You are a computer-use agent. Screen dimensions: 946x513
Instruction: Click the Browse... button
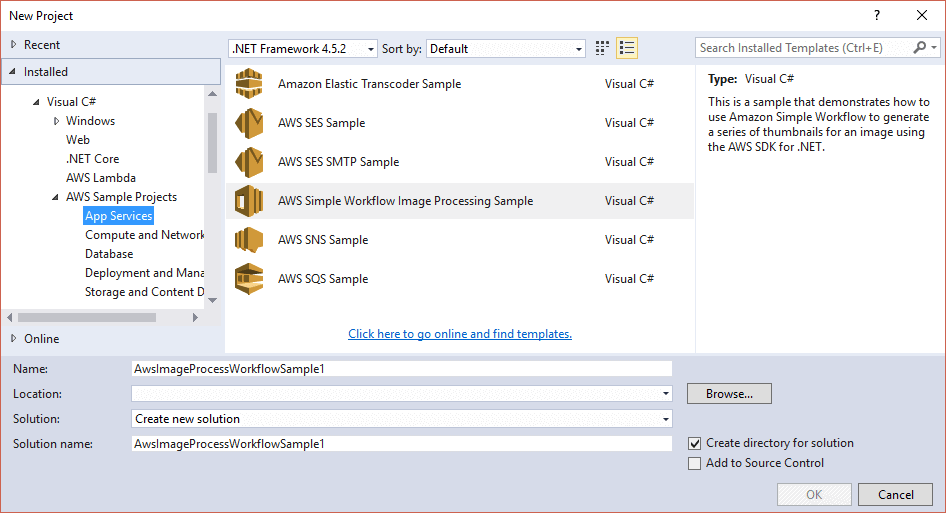tap(729, 394)
